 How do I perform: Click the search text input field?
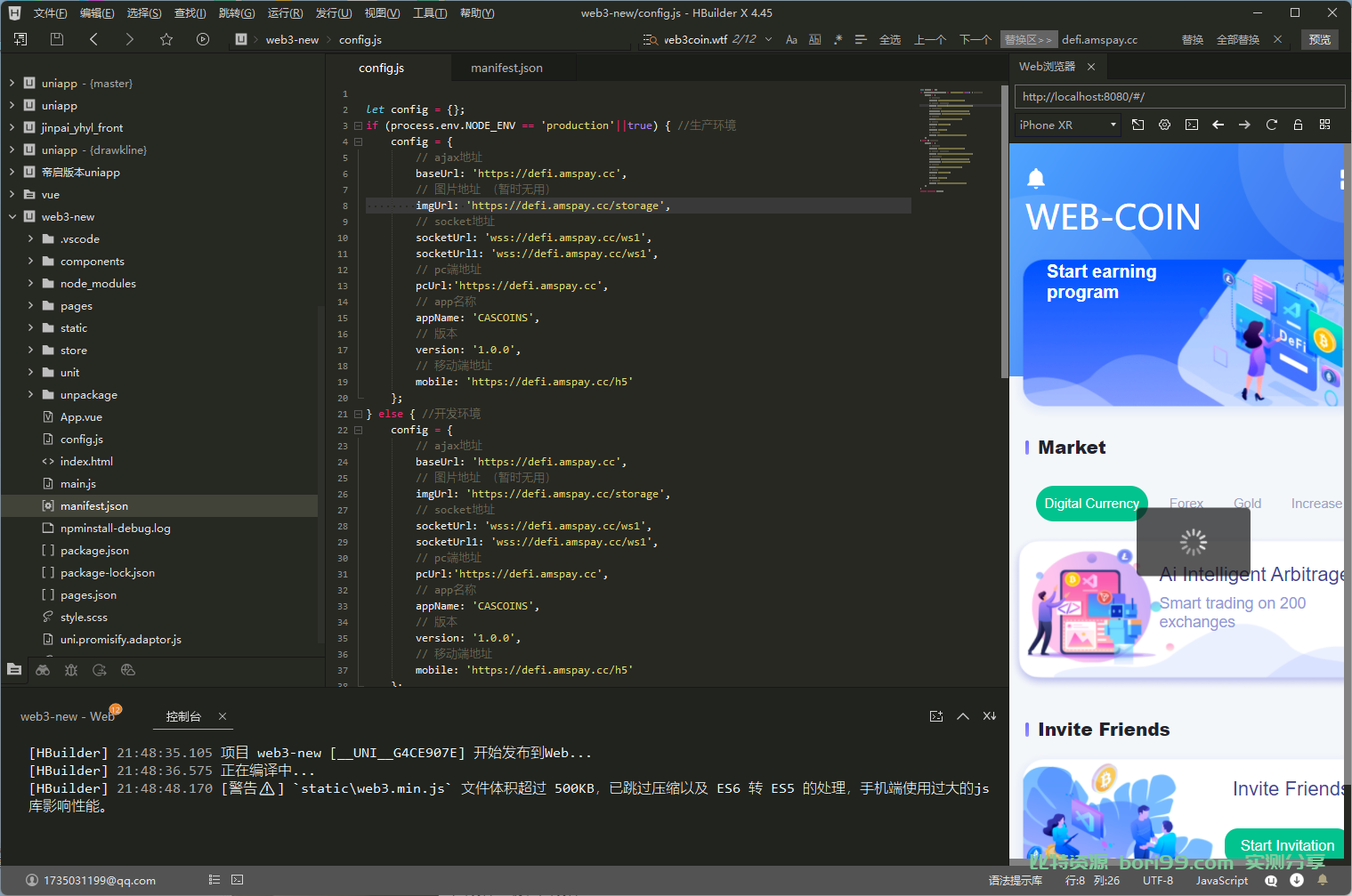pos(697,39)
